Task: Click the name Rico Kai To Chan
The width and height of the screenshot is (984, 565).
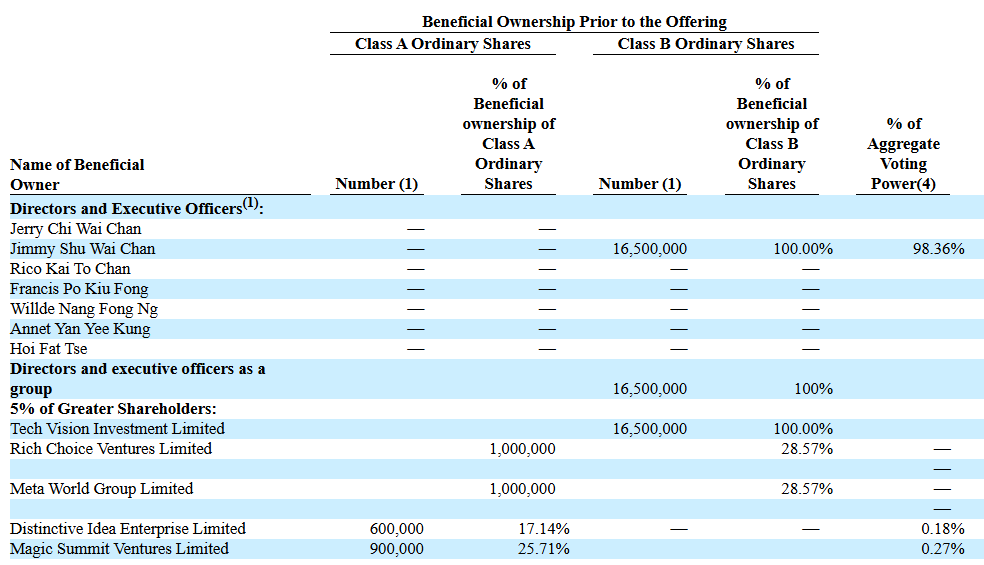Action: (x=70, y=269)
